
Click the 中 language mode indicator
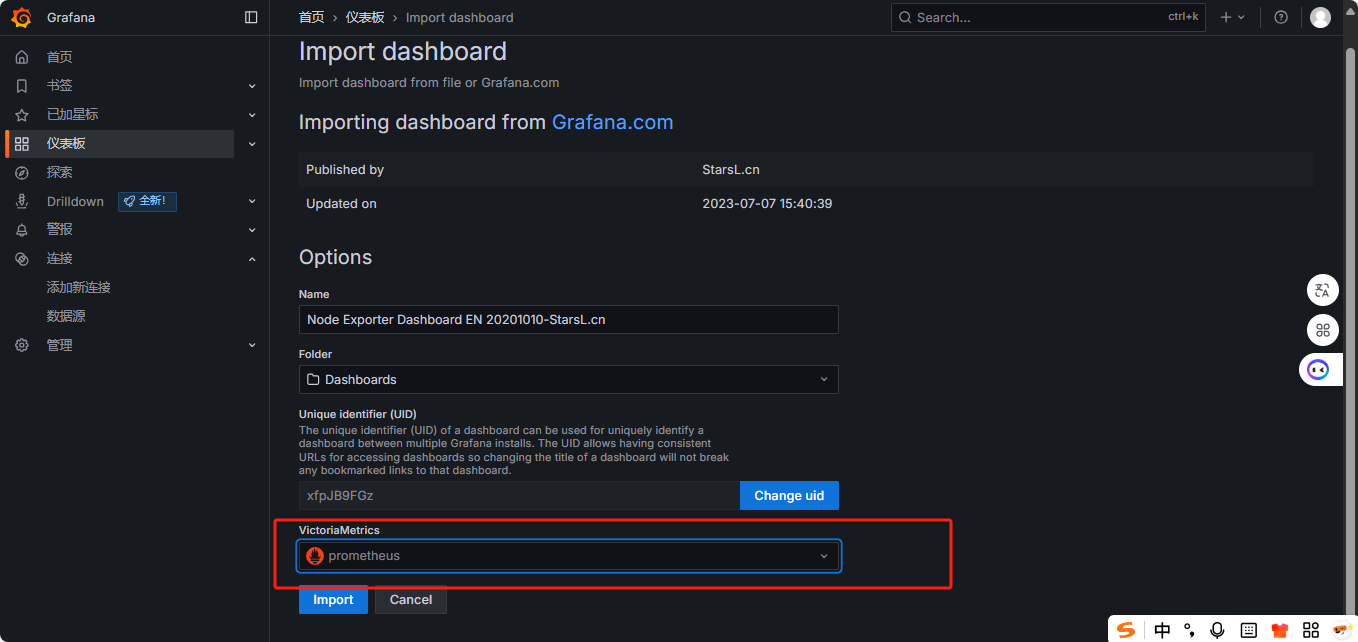tap(1162, 630)
